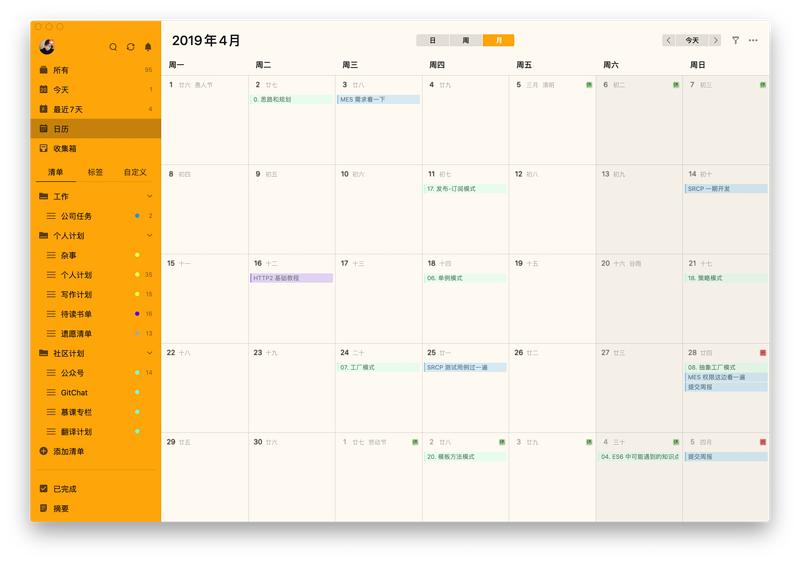800x562 pixels.
Task: Switch to the 清单 tab
Action: pos(56,172)
